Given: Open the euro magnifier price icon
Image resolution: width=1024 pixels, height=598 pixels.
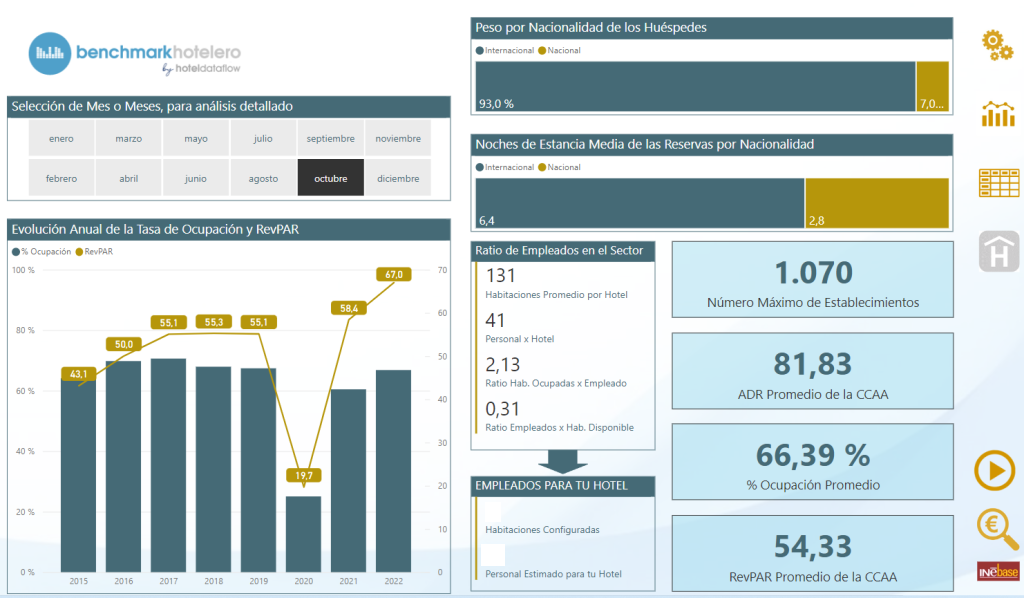Looking at the screenshot, I should [x=997, y=528].
